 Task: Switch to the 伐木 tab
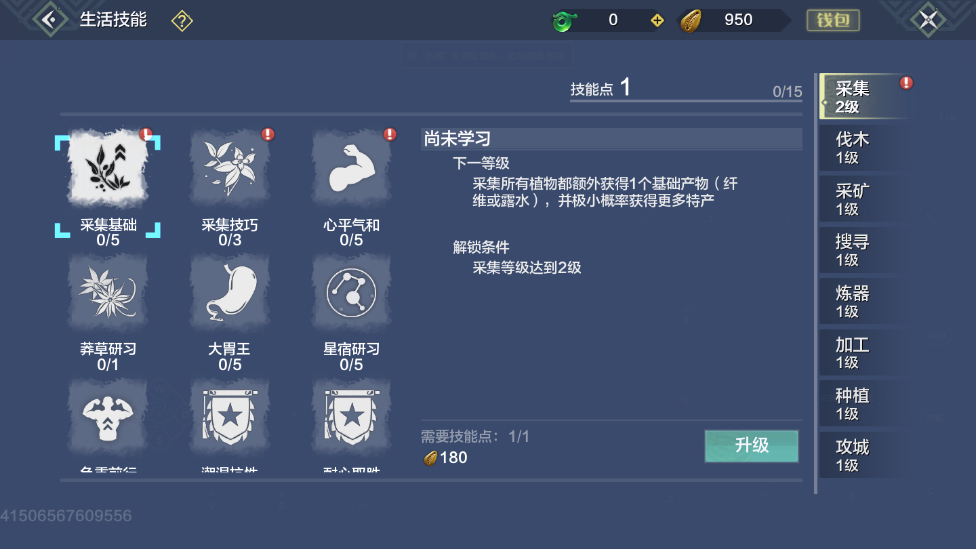860,148
